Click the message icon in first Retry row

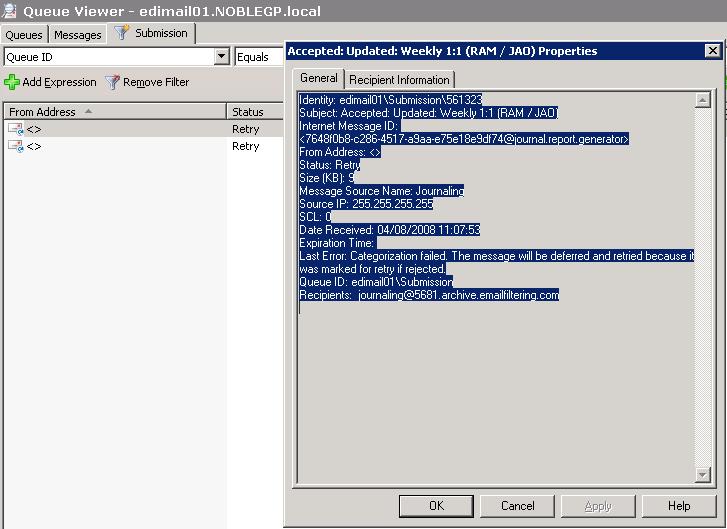[x=16, y=129]
